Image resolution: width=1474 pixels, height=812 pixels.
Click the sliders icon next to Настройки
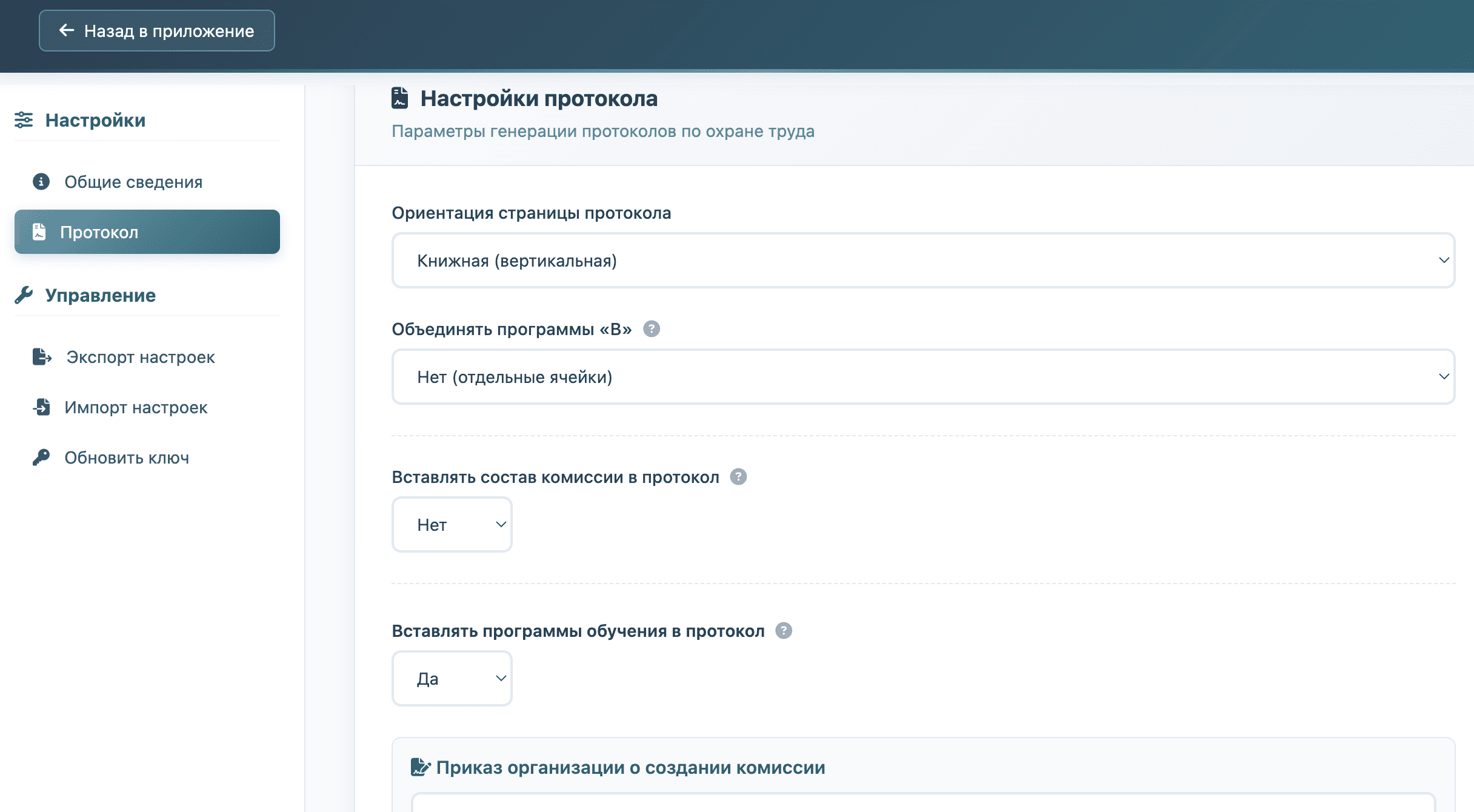point(24,120)
